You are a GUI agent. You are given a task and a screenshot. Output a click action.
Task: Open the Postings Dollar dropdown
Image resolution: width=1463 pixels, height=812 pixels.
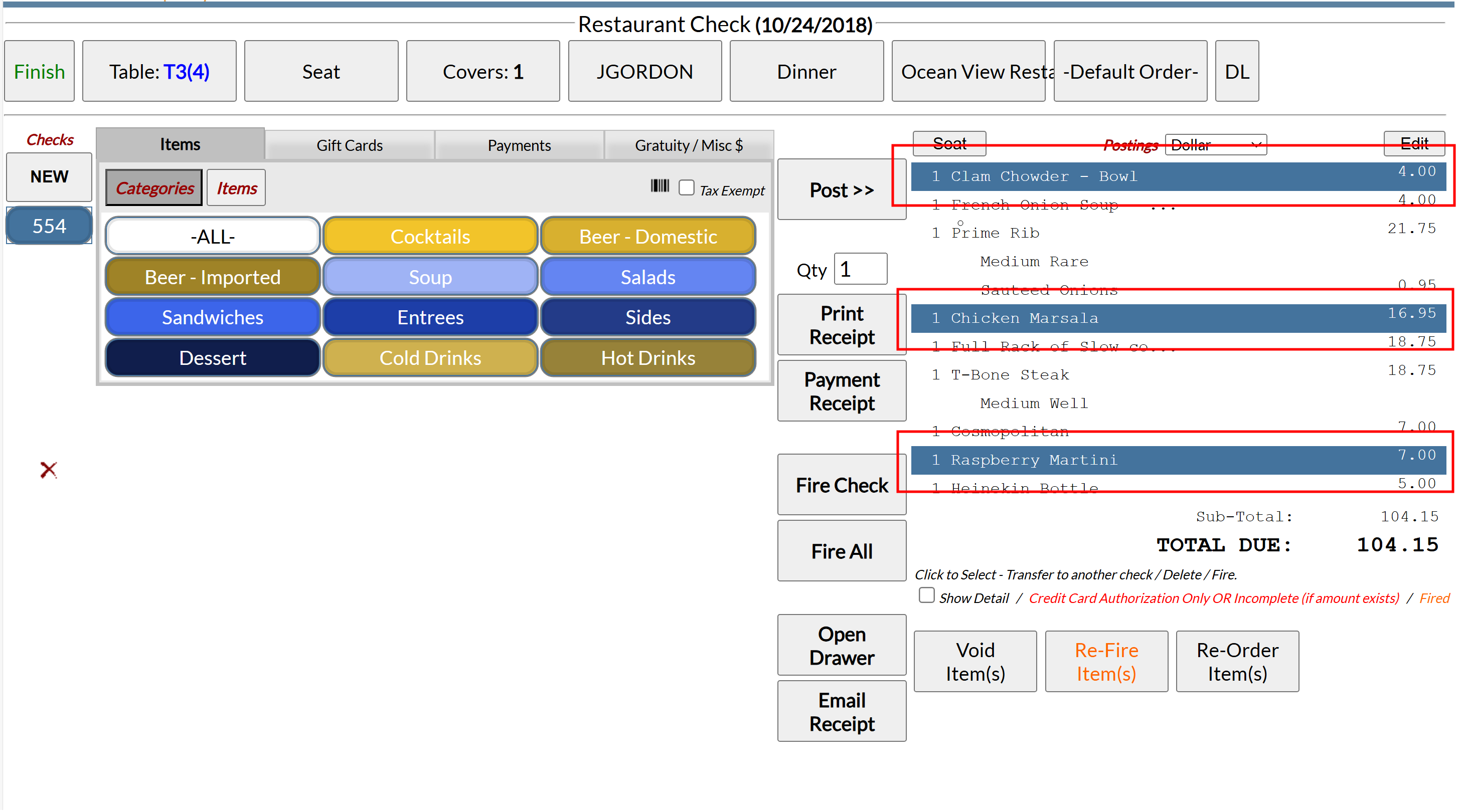(x=1215, y=145)
